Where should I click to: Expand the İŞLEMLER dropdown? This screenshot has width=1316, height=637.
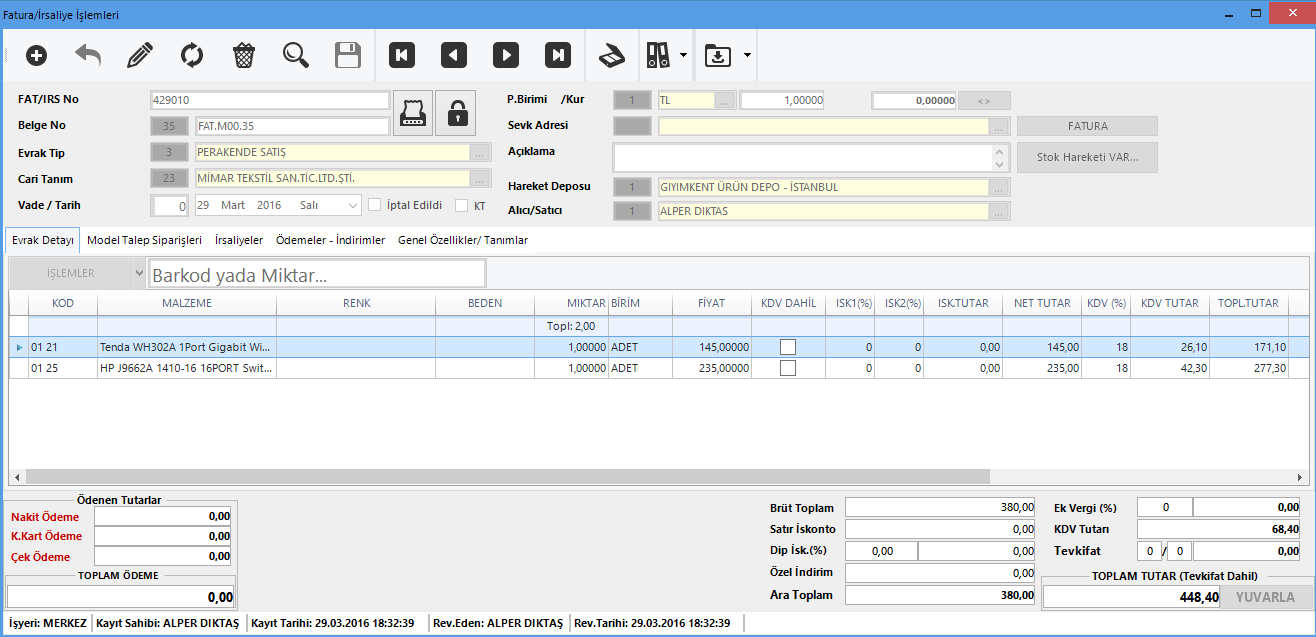click(x=138, y=273)
